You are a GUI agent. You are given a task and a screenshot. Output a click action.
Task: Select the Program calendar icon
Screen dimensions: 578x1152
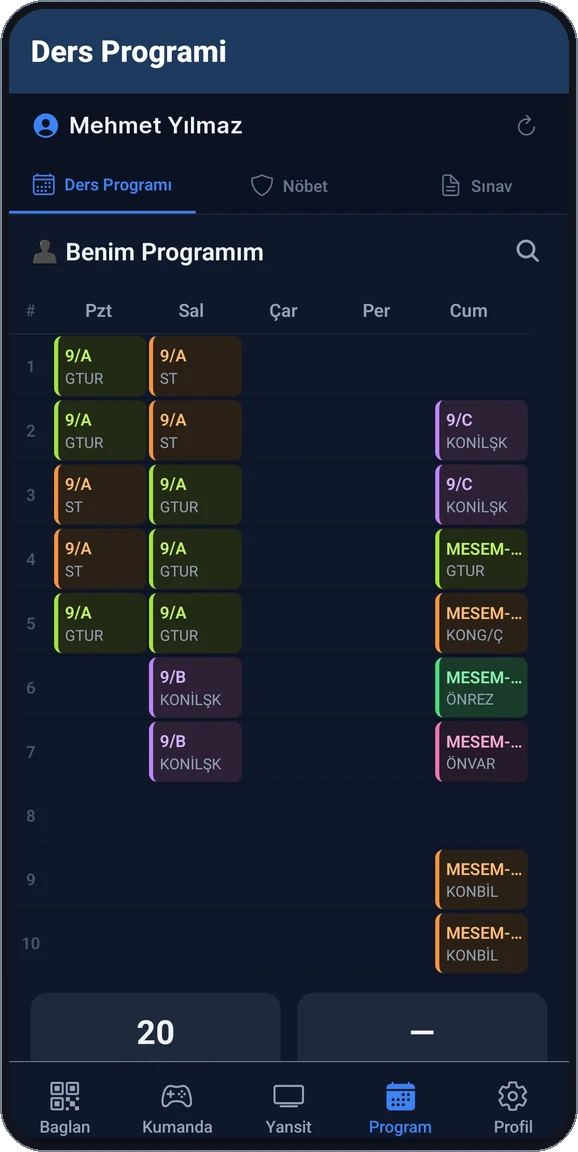400,1096
